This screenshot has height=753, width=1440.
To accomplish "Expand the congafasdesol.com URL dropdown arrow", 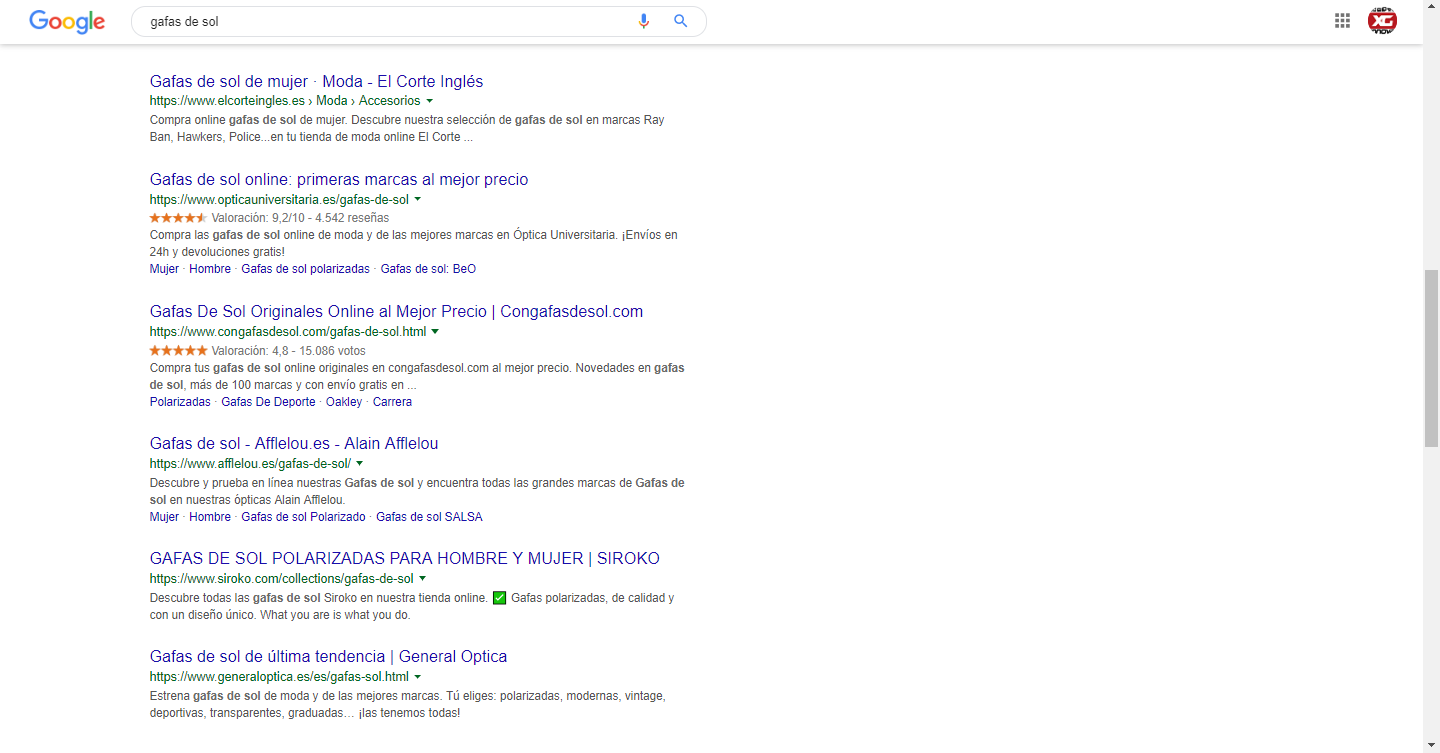I will [x=435, y=331].
